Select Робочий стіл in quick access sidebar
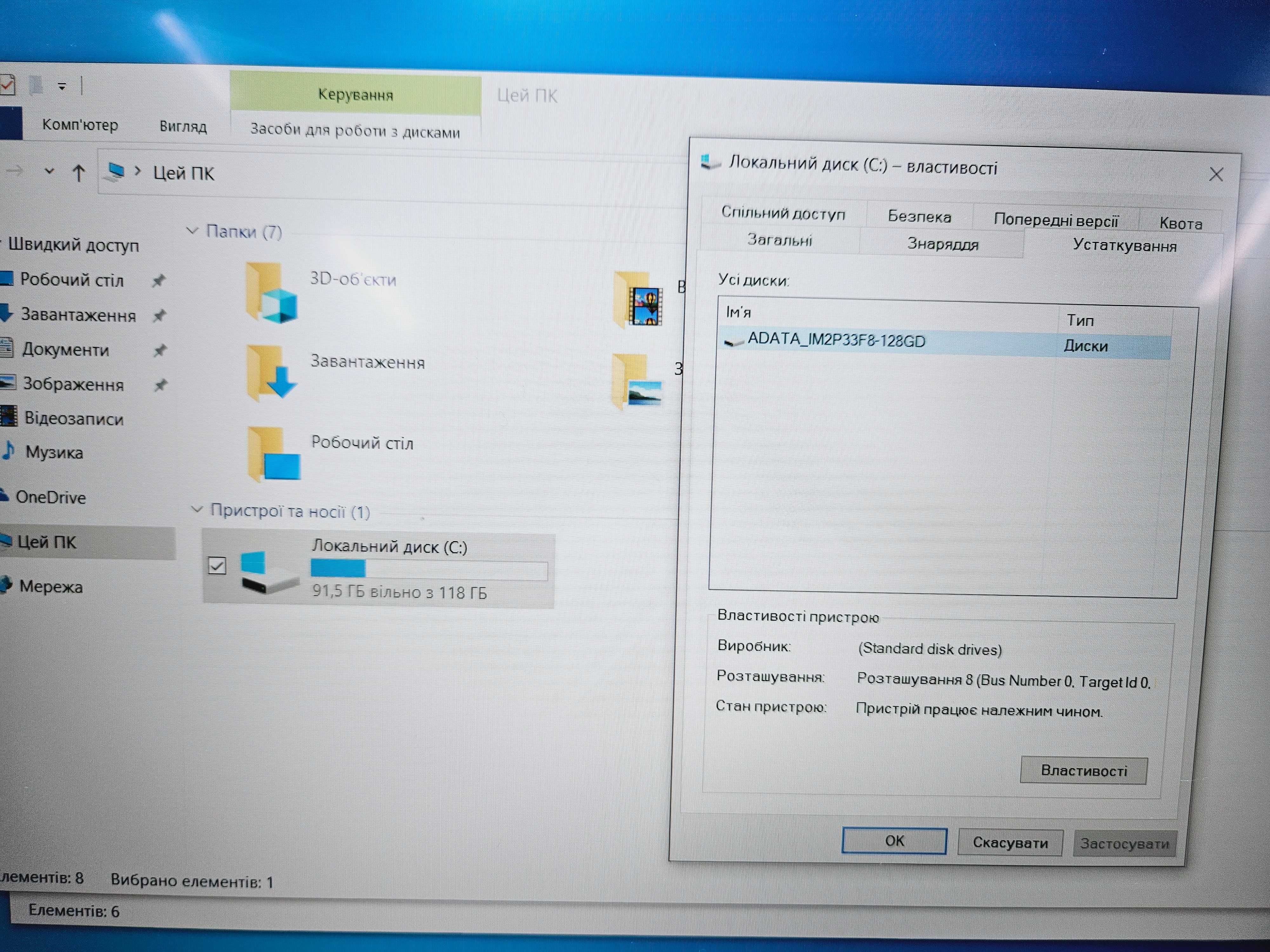The width and height of the screenshot is (1270, 952). click(x=72, y=280)
